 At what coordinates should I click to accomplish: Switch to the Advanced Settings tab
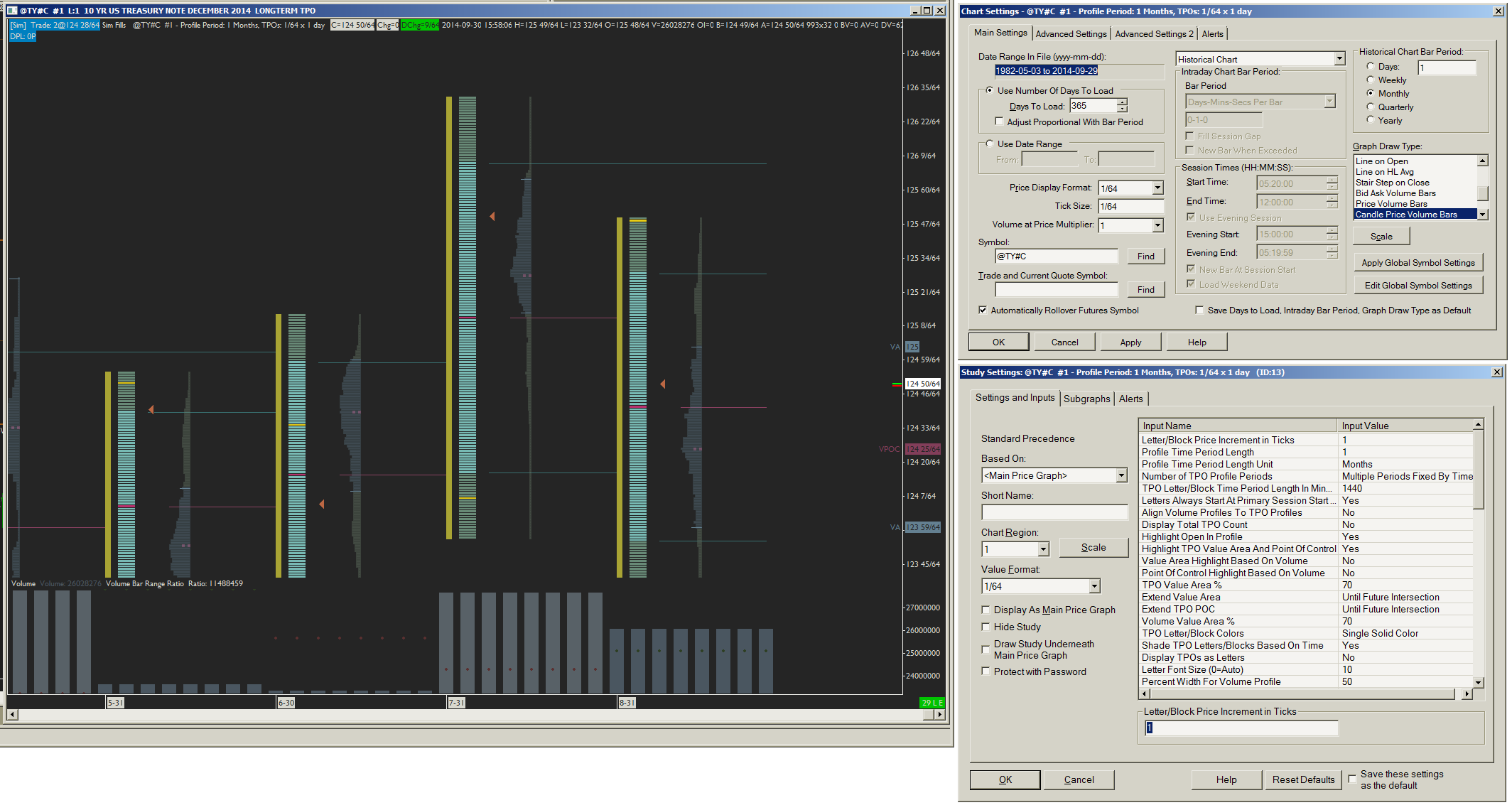pos(1071,34)
